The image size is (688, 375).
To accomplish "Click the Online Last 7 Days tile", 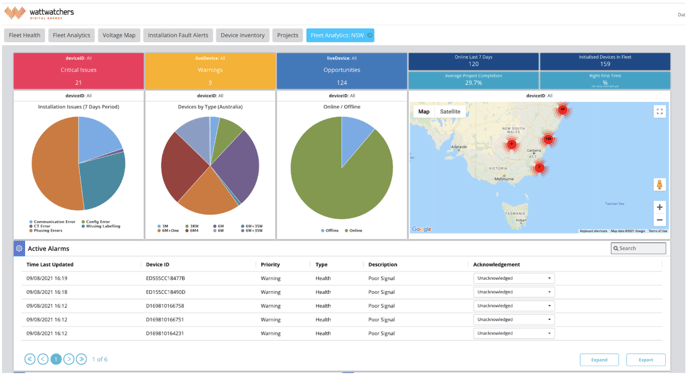I will (x=473, y=61).
